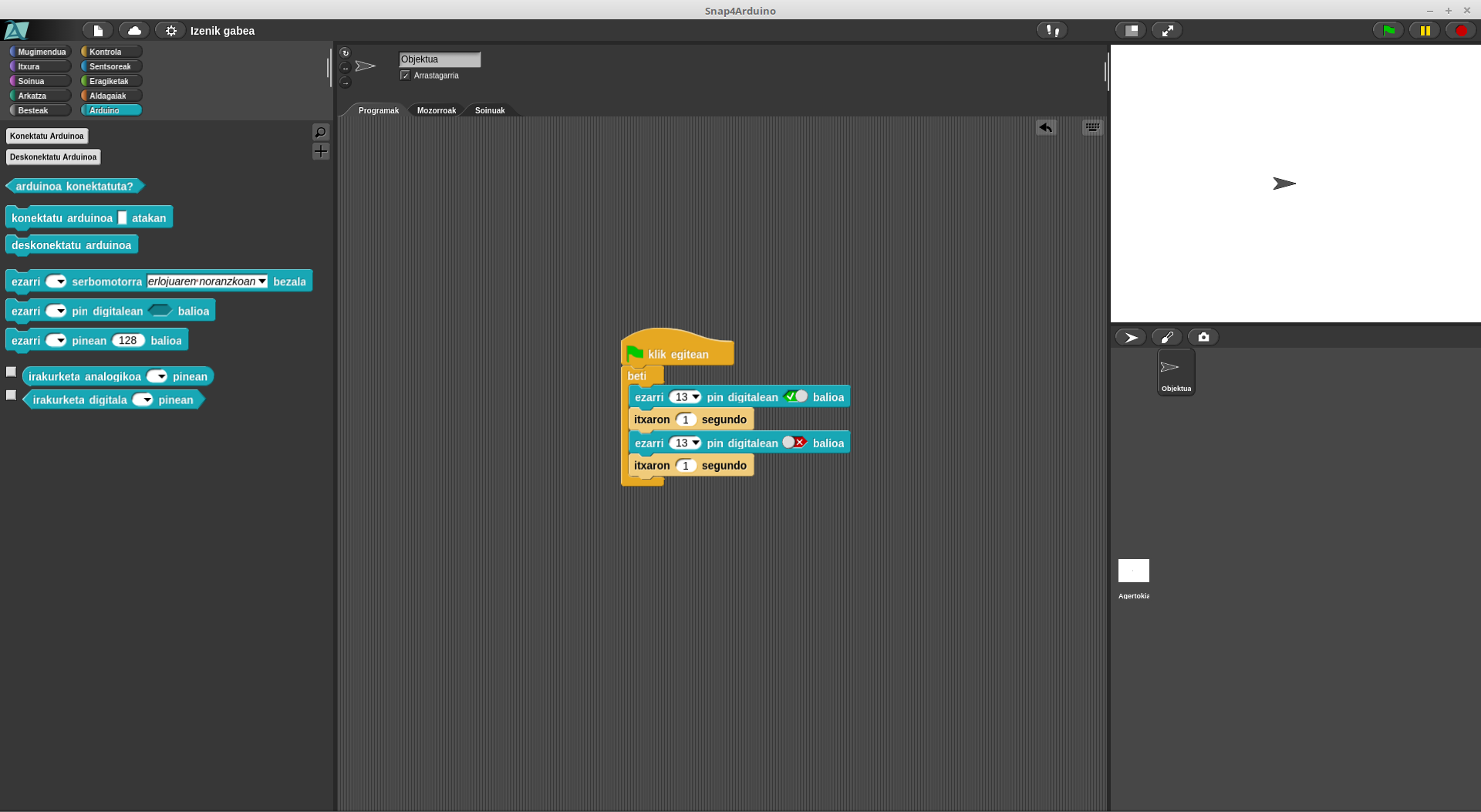Take camera snapshot for new sprite
Screen dimensions: 1481x812
1203,337
